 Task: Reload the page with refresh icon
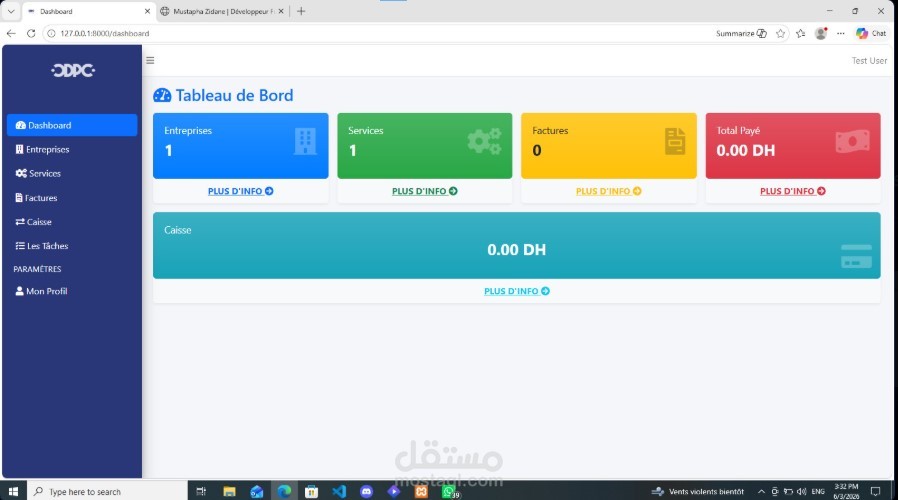31,34
